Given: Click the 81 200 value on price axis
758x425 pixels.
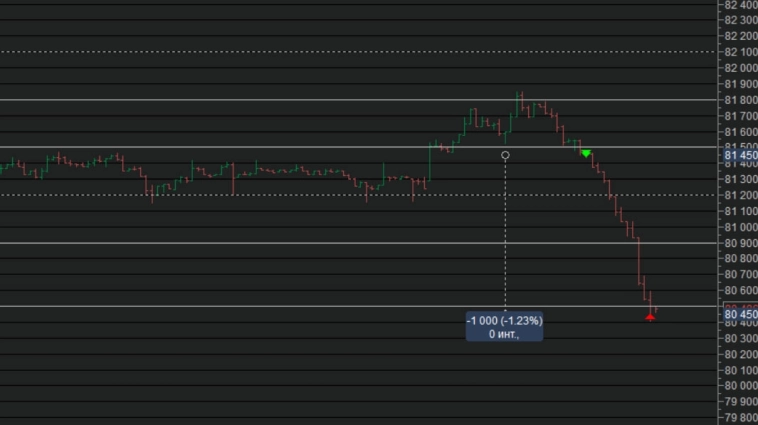Looking at the screenshot, I should [741, 195].
